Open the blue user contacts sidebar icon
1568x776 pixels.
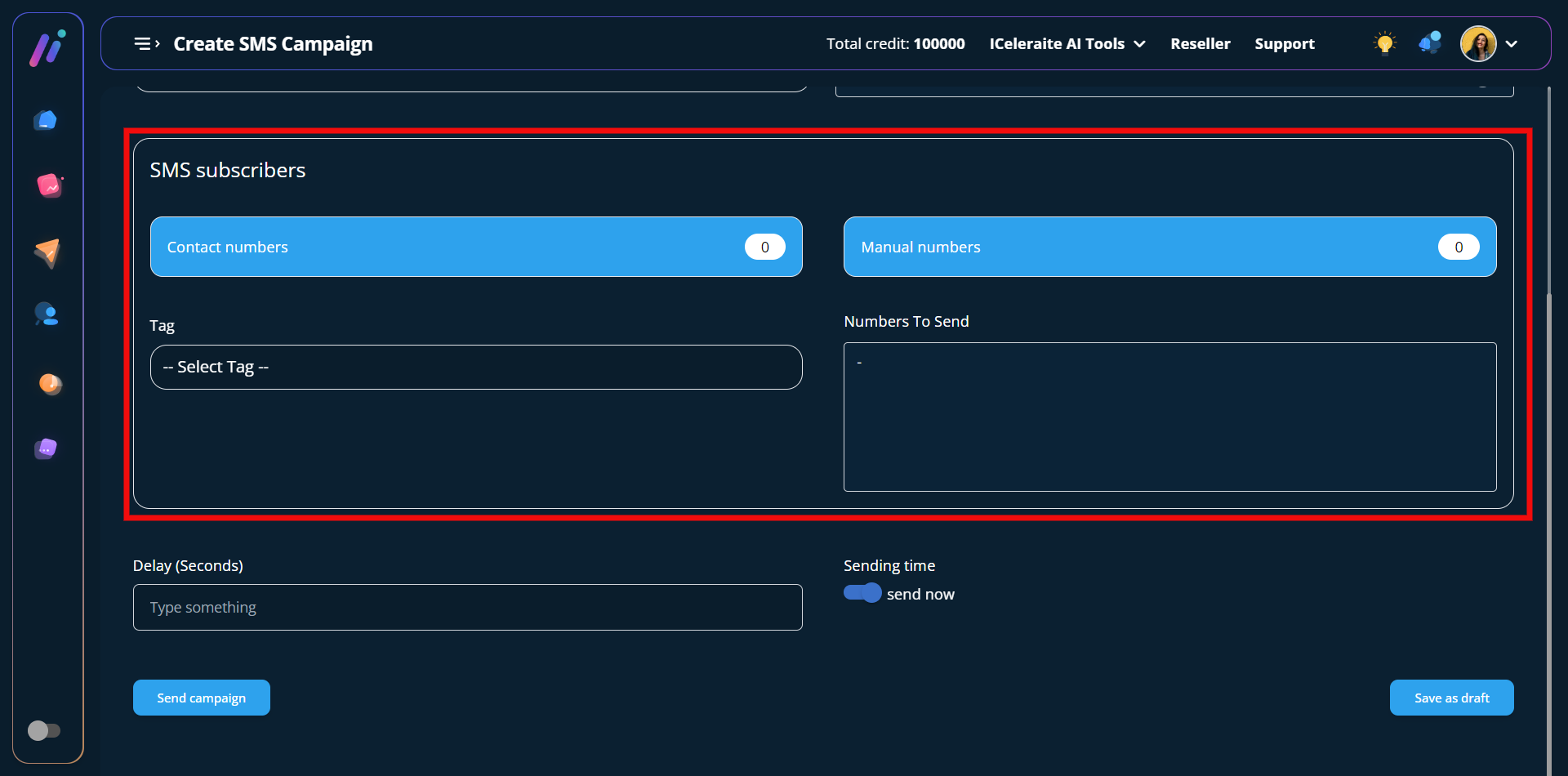coord(47,314)
